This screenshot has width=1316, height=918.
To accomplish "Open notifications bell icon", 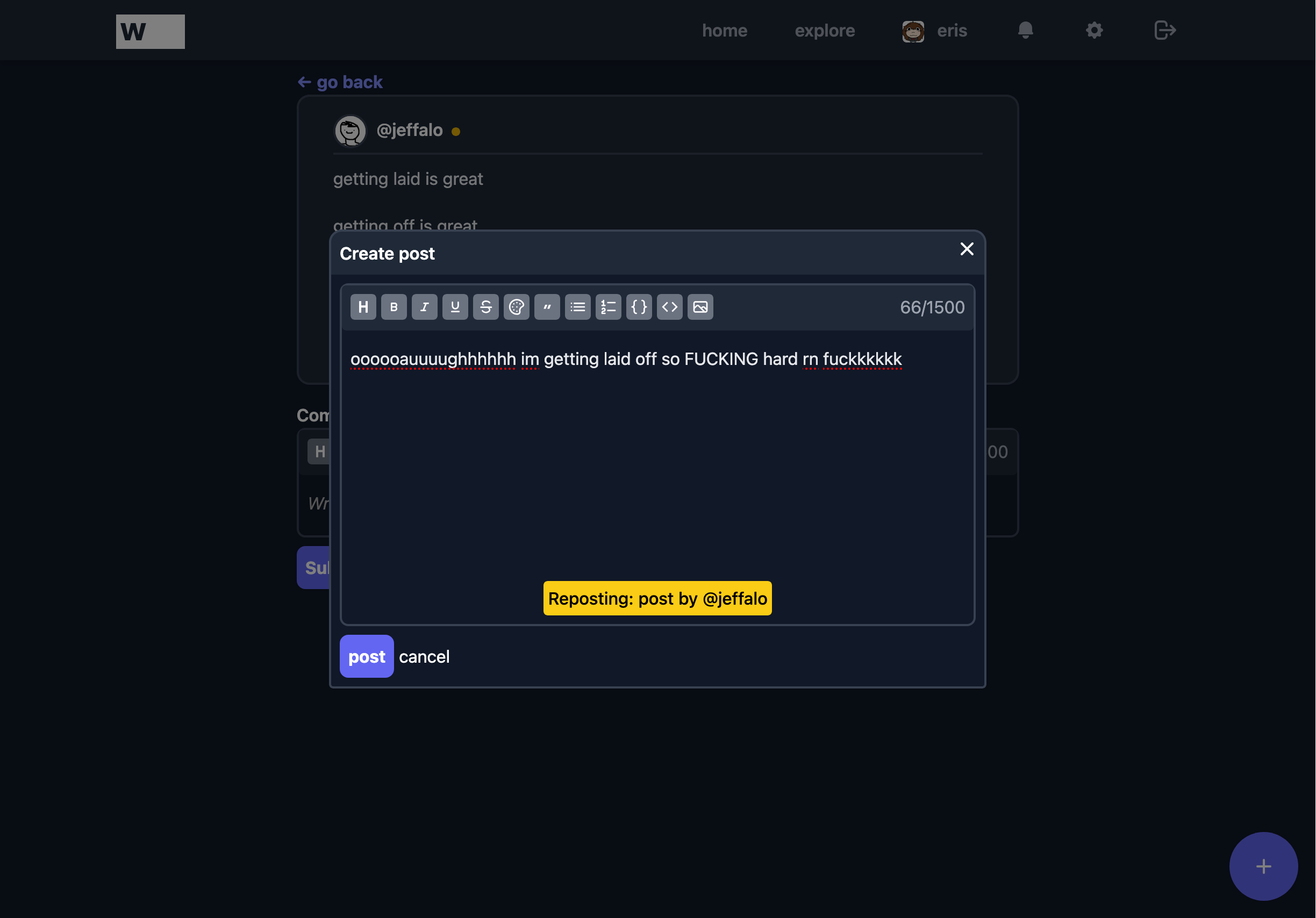I will tap(1025, 31).
